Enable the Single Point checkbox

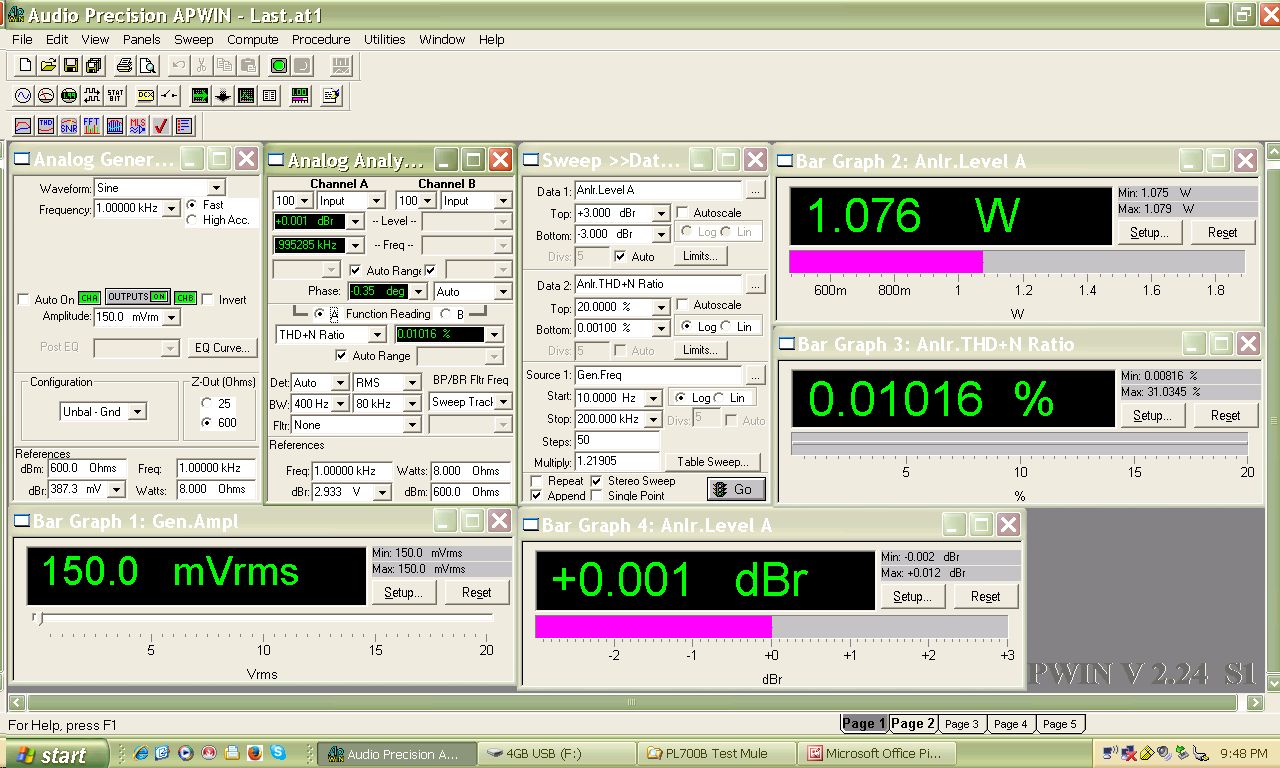[x=597, y=496]
